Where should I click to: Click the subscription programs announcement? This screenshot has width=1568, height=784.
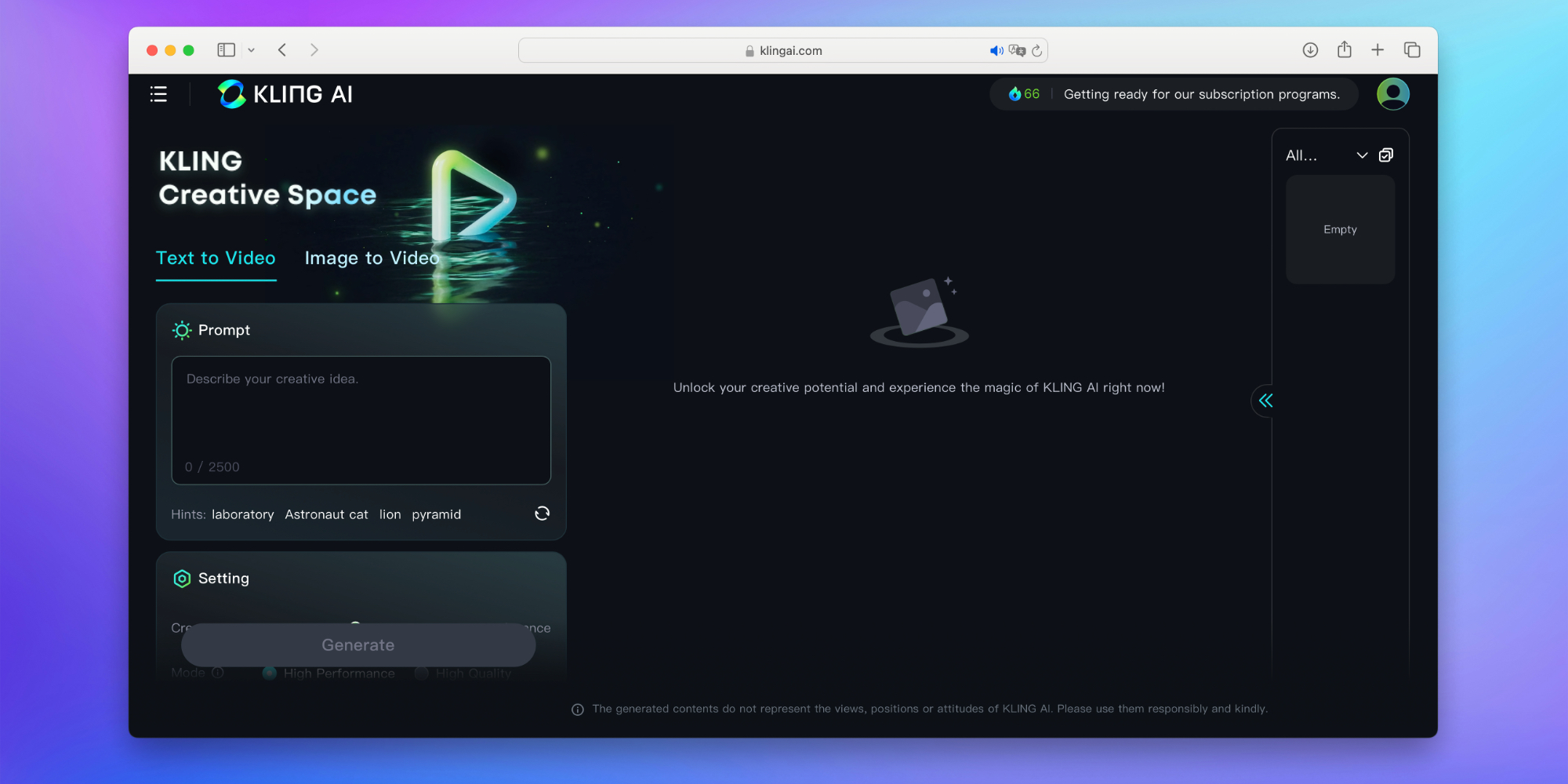click(x=1202, y=94)
